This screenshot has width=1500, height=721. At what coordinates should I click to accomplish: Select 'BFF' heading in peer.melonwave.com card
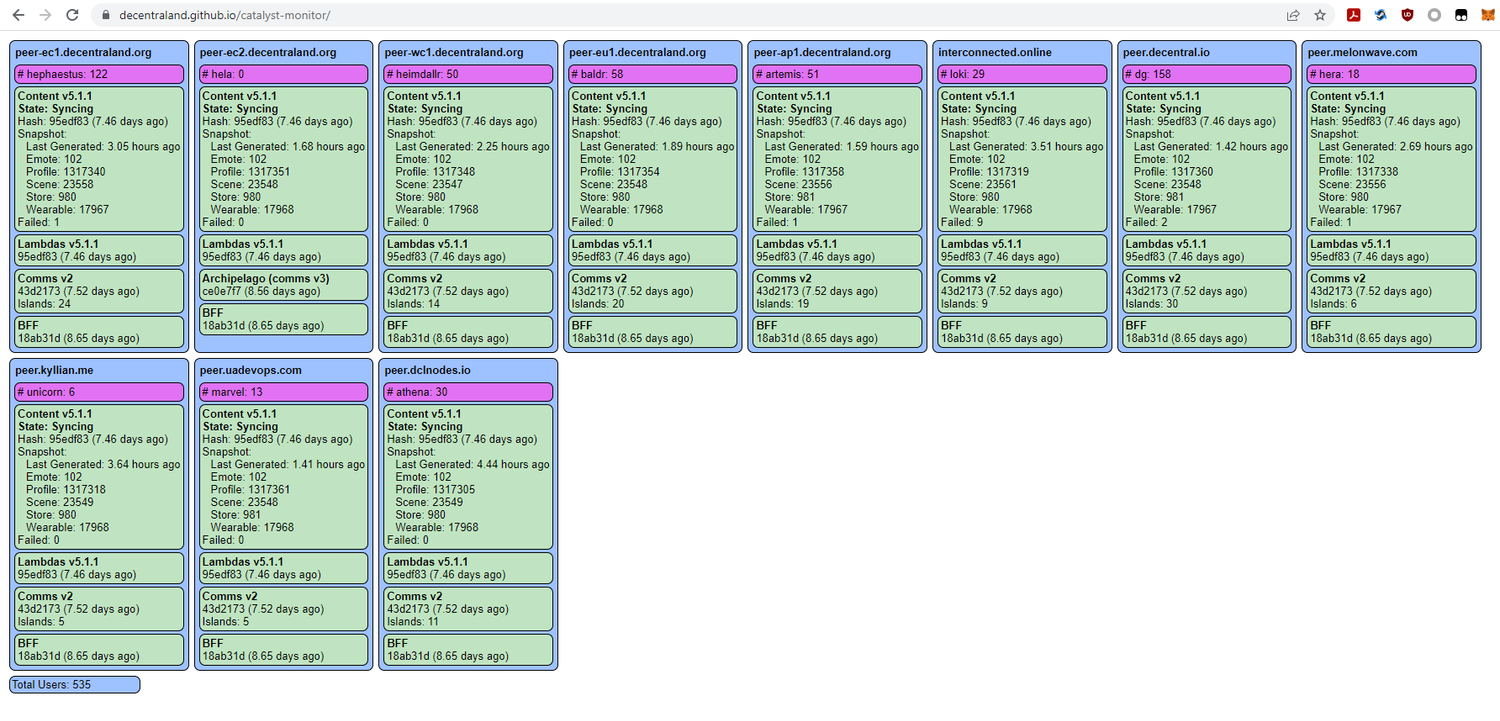1320,326
